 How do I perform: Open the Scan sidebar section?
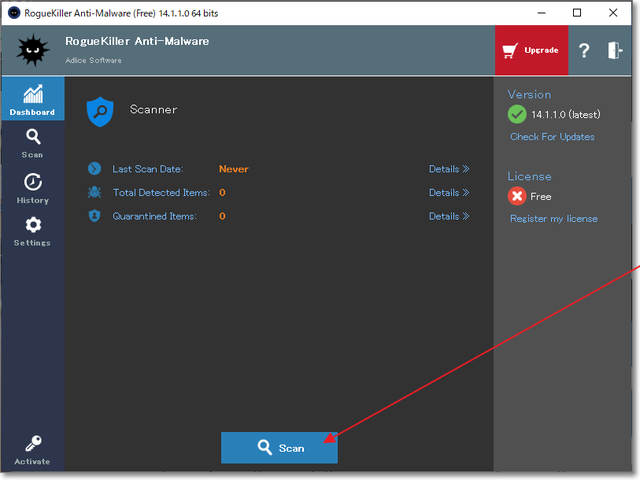pos(32,143)
